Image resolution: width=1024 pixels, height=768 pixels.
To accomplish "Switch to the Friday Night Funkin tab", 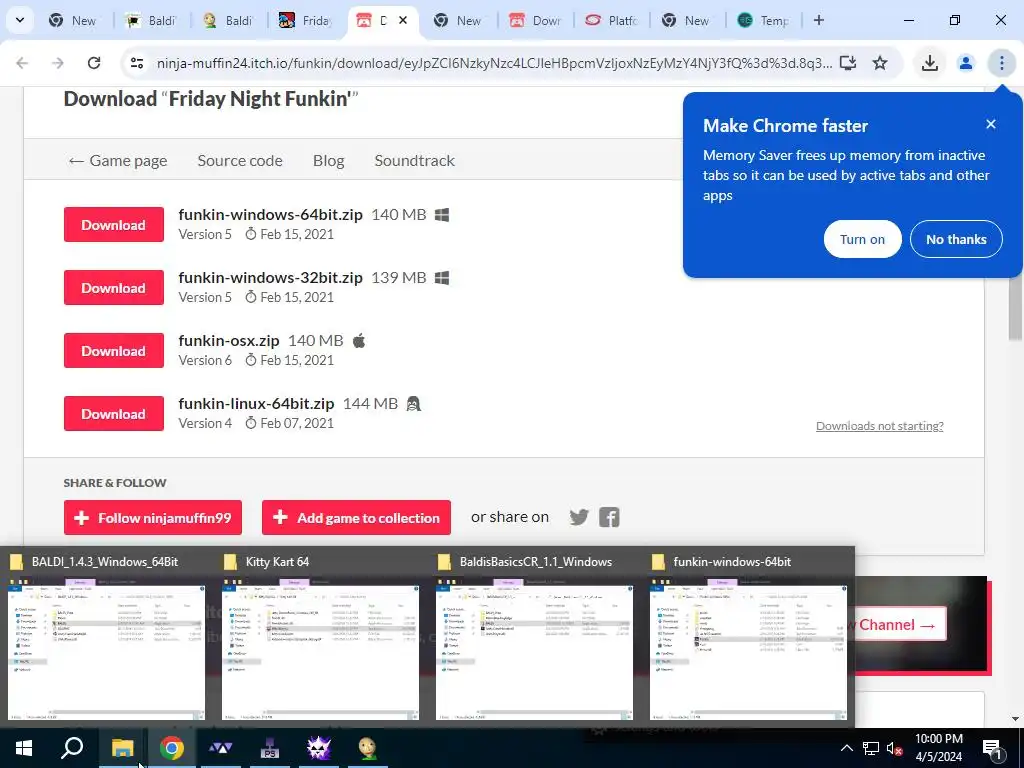I will [x=306, y=20].
